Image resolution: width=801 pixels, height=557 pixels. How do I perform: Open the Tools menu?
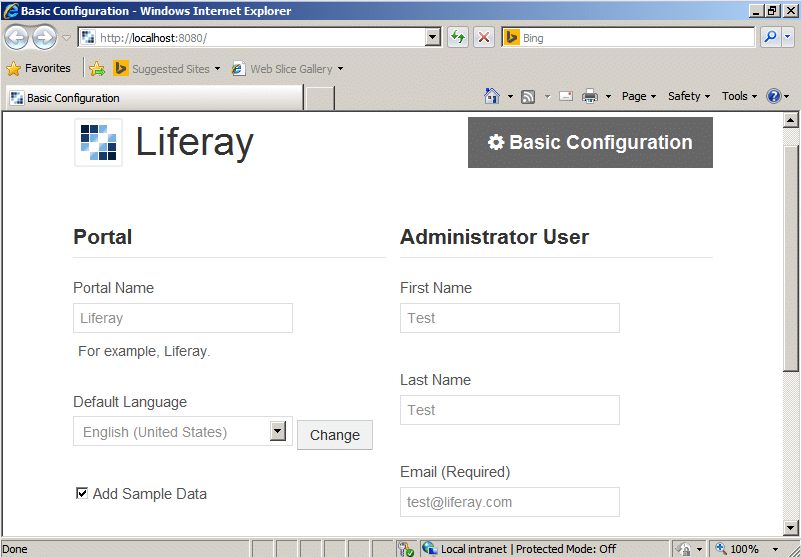[x=739, y=96]
